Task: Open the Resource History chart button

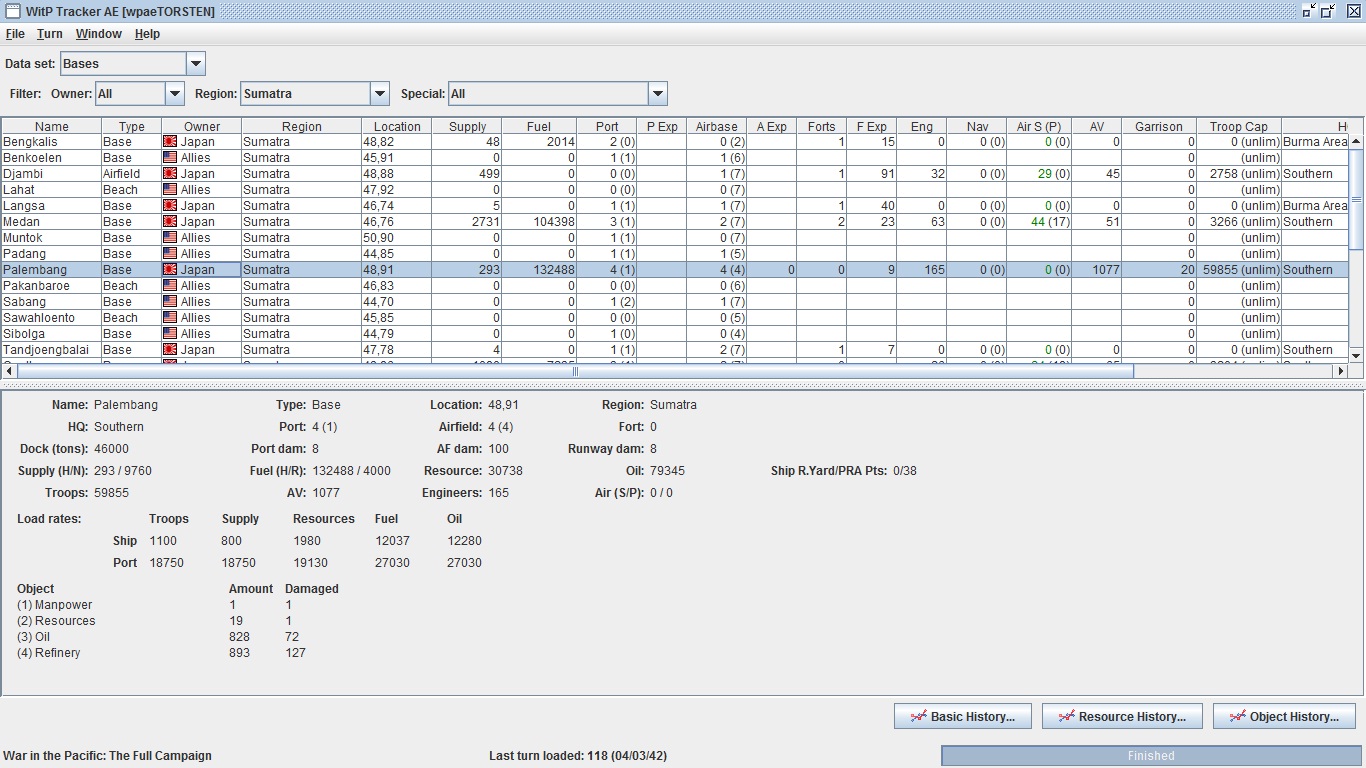Action: coord(1122,716)
